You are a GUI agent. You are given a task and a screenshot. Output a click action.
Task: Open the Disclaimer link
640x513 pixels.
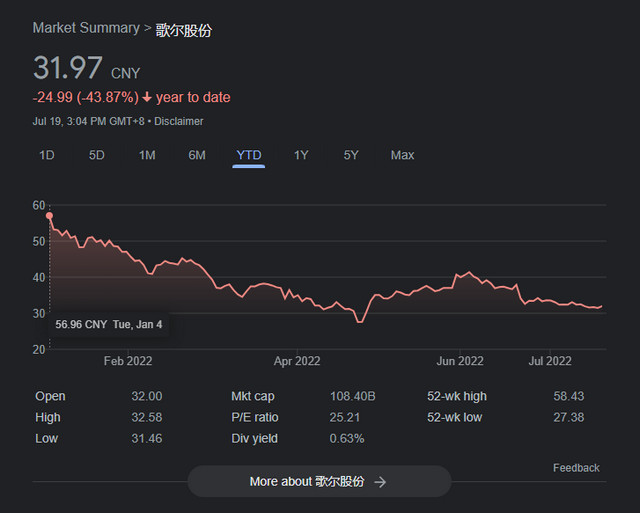178,121
